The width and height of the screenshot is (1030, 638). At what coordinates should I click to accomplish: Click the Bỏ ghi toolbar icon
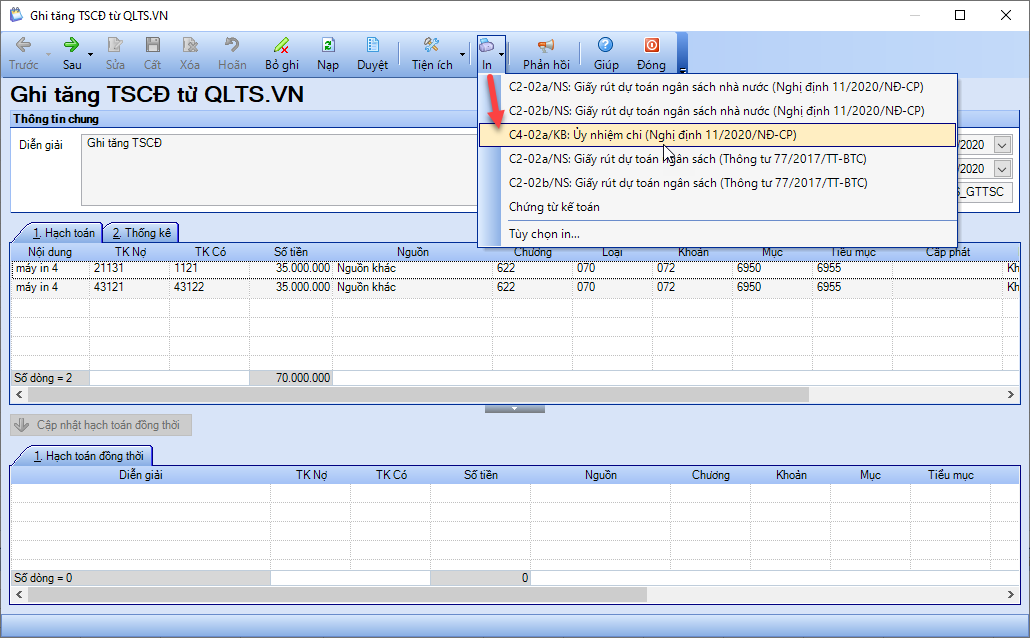[x=282, y=45]
